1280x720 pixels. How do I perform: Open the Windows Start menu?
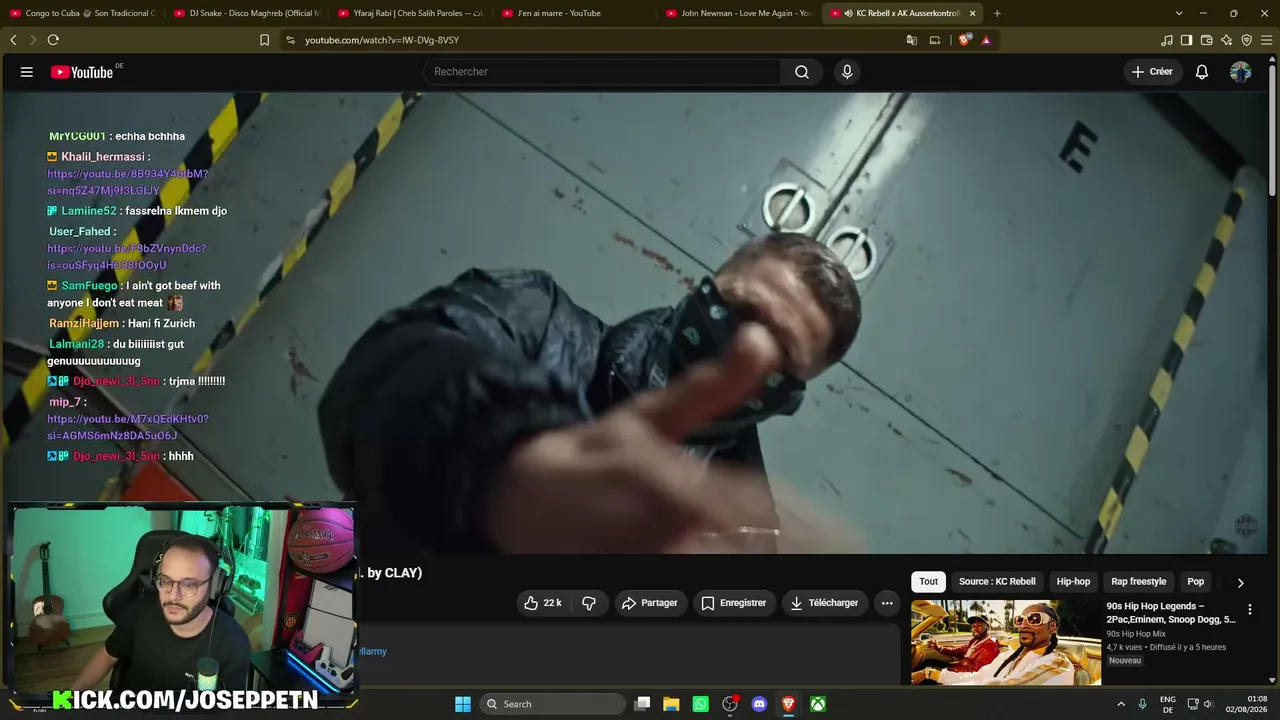point(463,704)
